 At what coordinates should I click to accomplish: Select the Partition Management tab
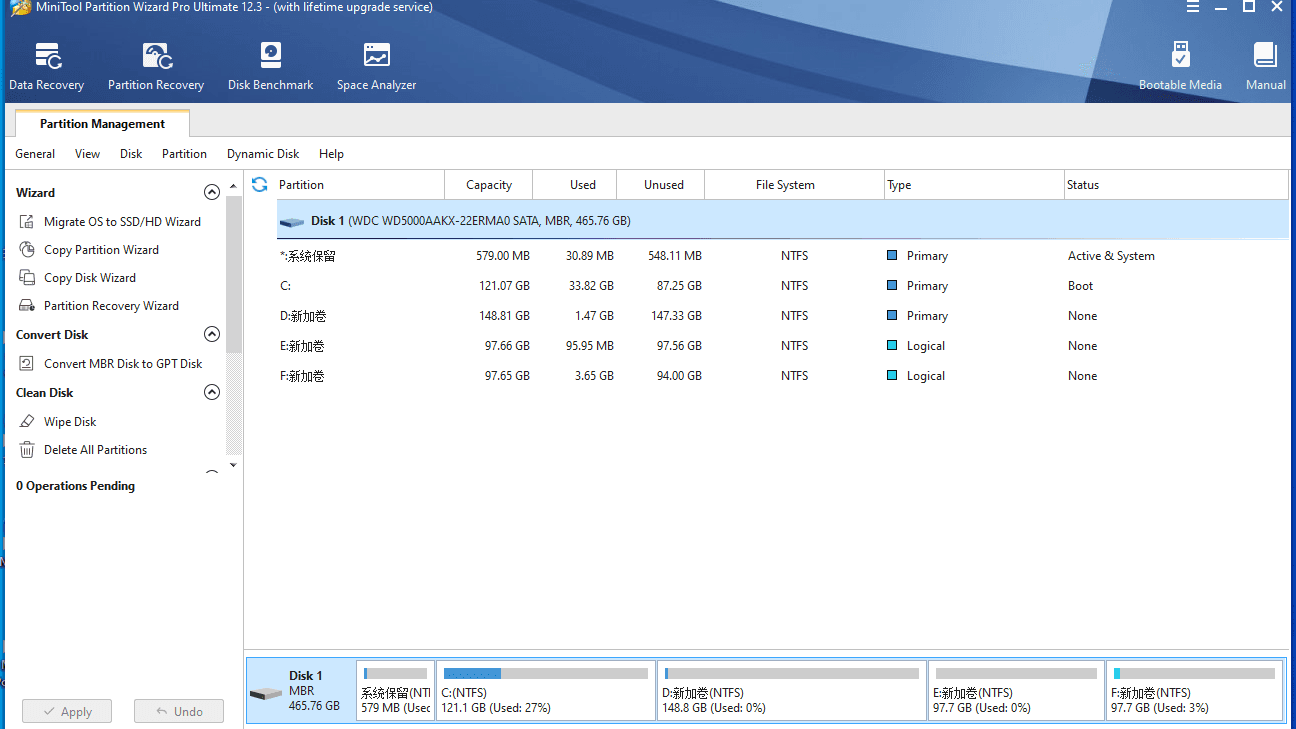point(102,124)
